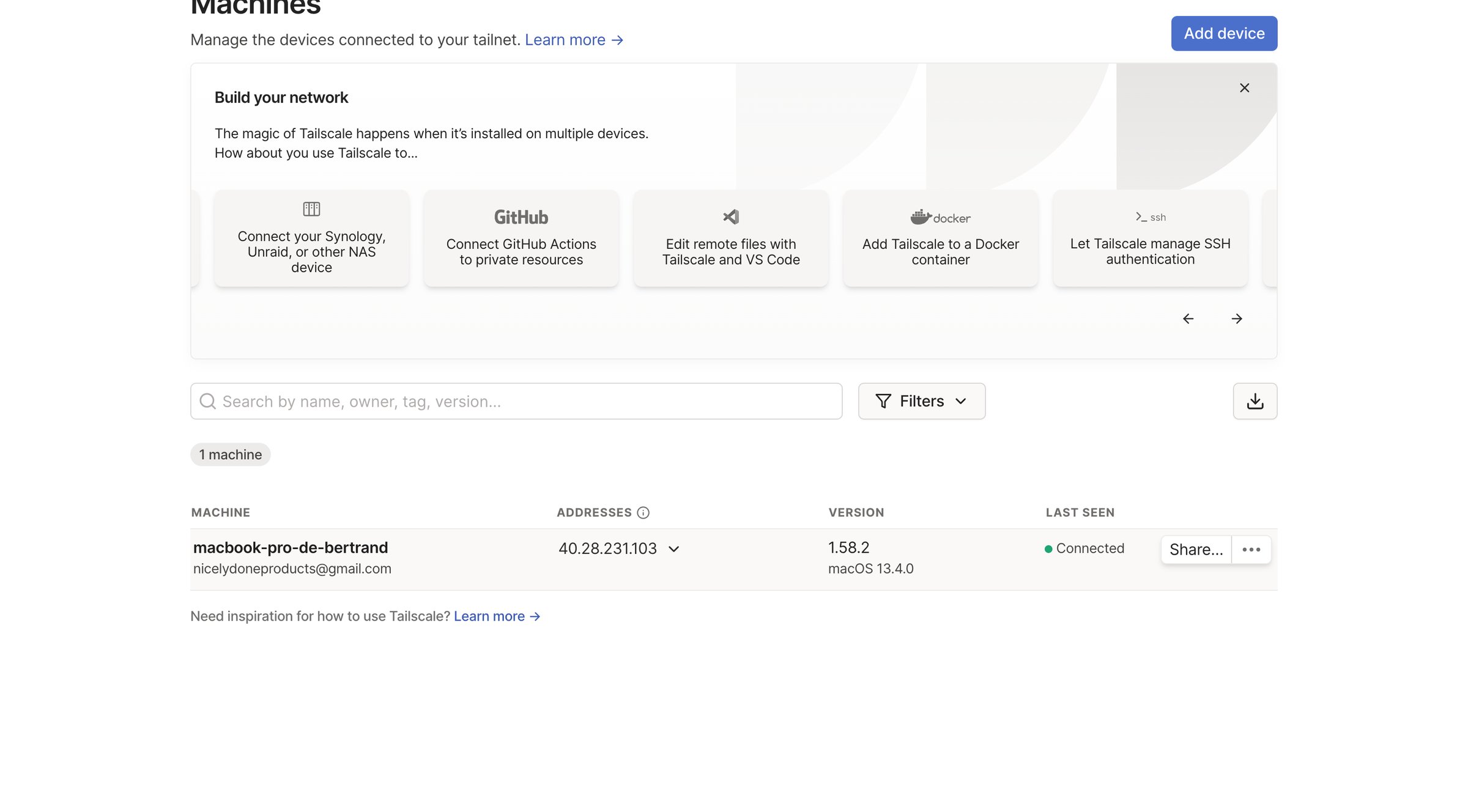Go to previous carousel cards with left arrow
This screenshot has width=1468, height=812.
tap(1188, 319)
